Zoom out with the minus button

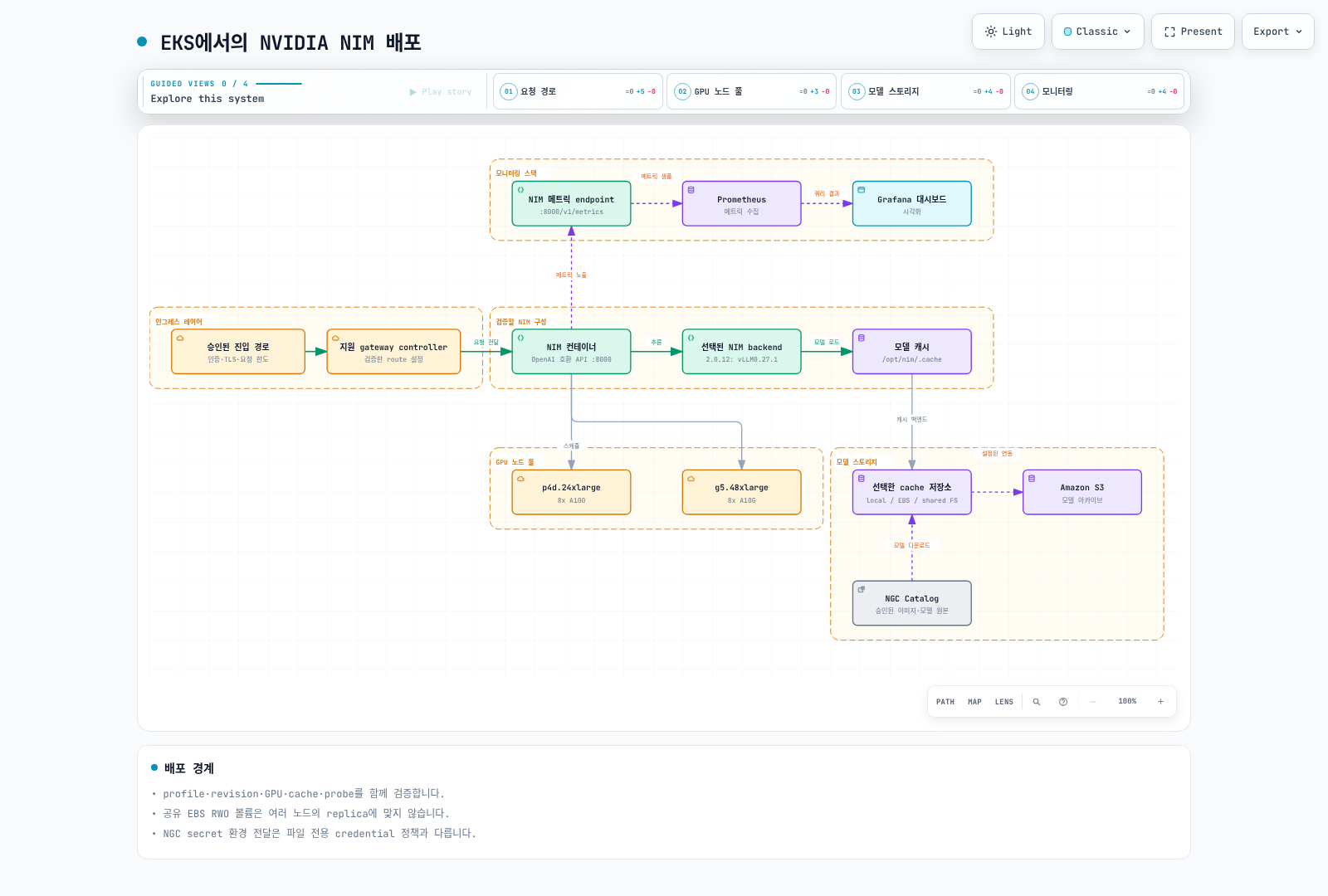pos(1093,702)
